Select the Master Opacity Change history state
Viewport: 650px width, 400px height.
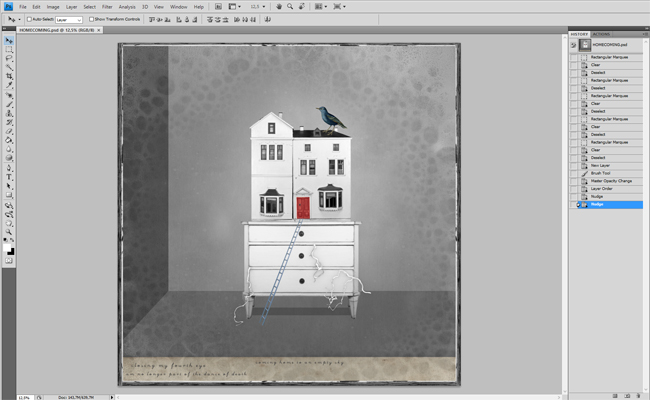612,181
